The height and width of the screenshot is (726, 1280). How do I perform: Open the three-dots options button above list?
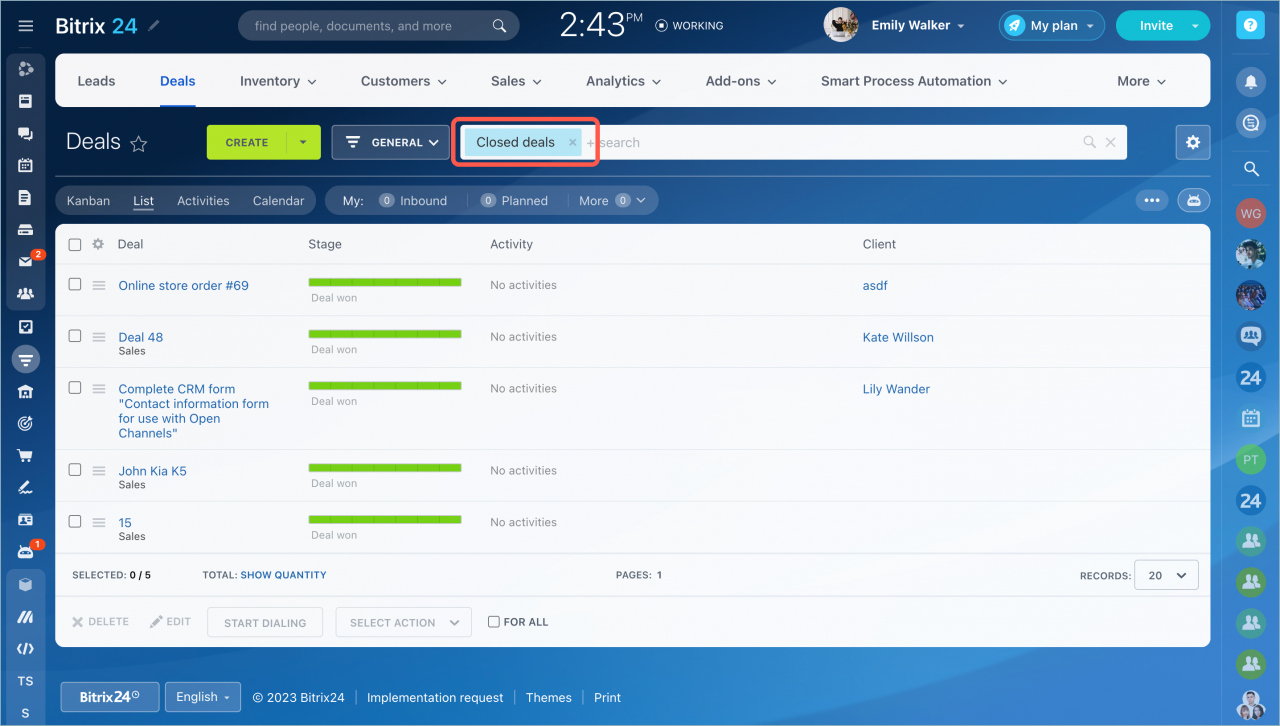point(1152,201)
